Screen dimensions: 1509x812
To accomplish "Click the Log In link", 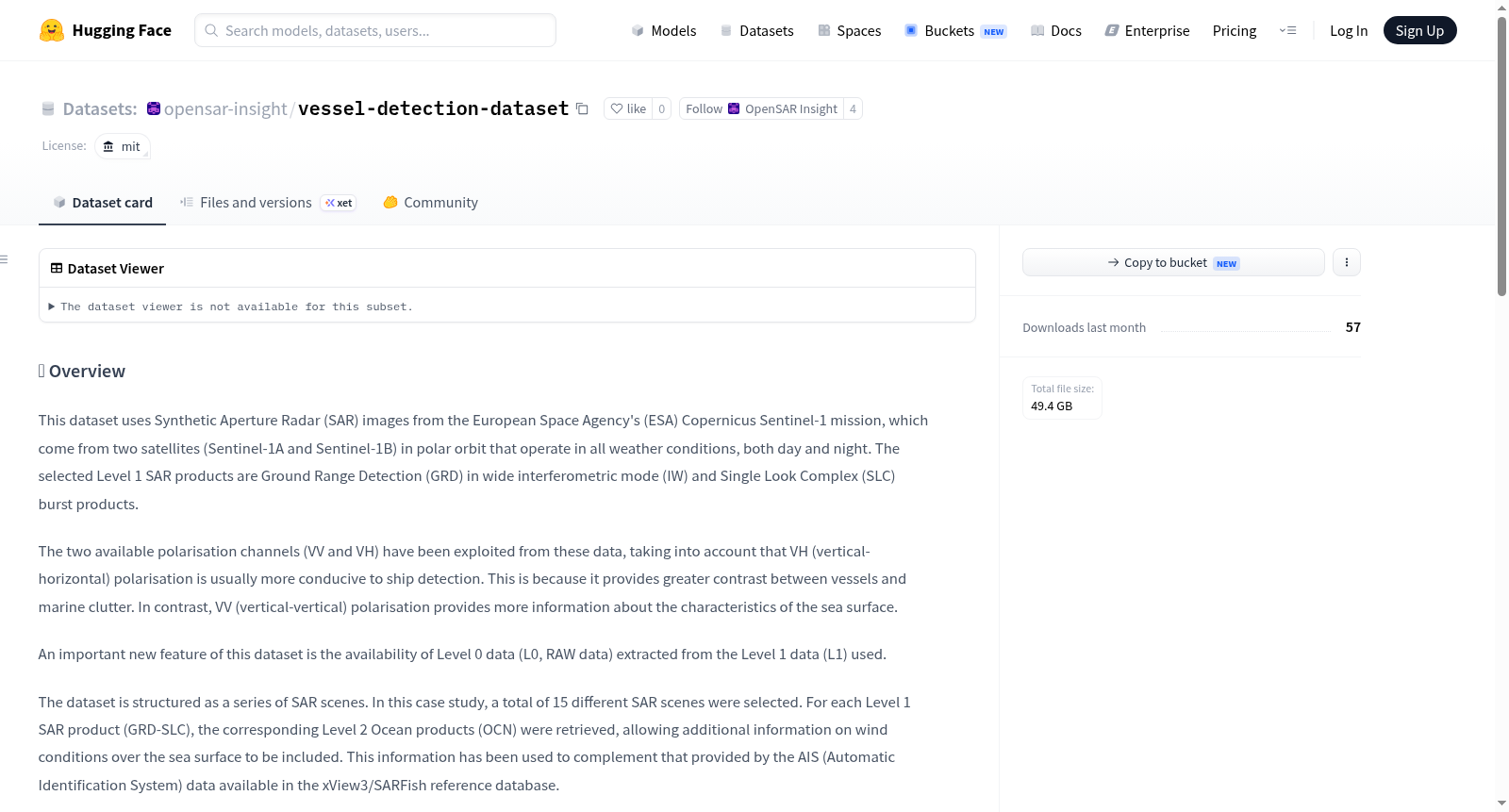I will [x=1349, y=30].
